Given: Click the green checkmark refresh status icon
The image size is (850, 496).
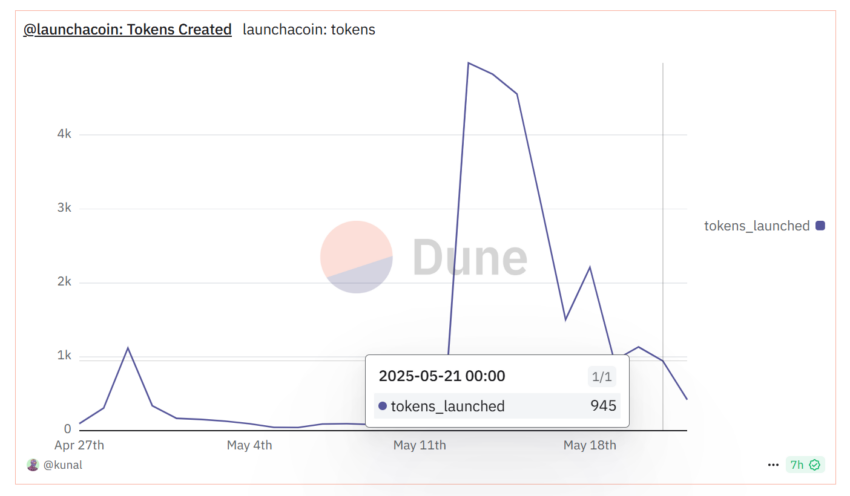Looking at the screenshot, I should point(815,465).
